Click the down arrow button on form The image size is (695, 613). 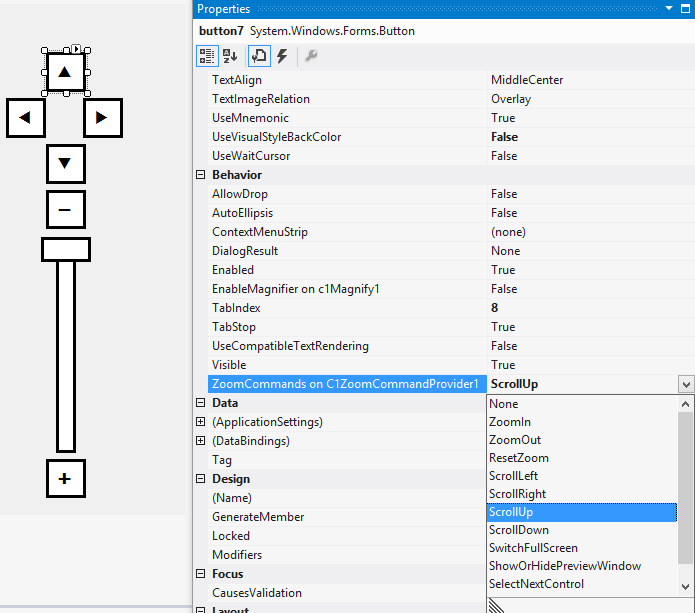click(x=65, y=163)
